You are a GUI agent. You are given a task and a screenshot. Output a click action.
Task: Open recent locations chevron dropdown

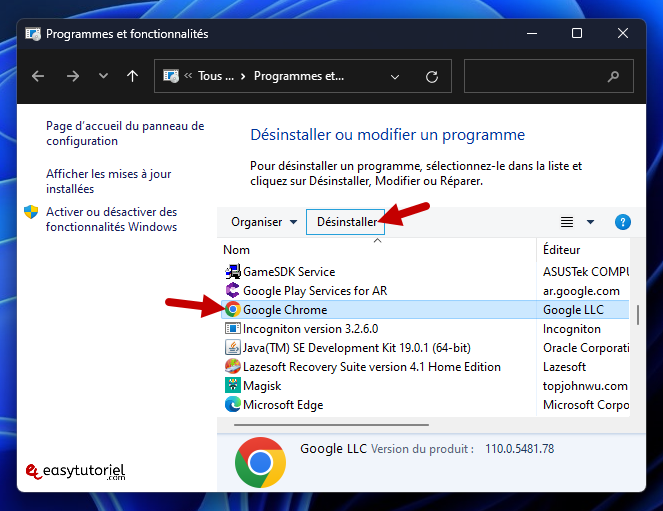tap(103, 76)
